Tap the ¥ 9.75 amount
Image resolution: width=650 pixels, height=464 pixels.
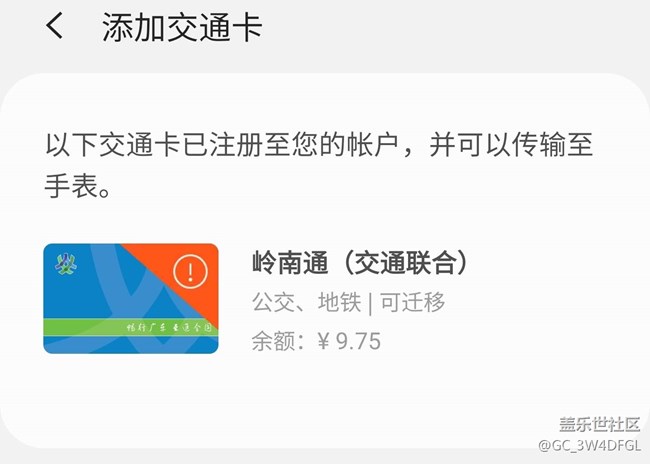349,341
